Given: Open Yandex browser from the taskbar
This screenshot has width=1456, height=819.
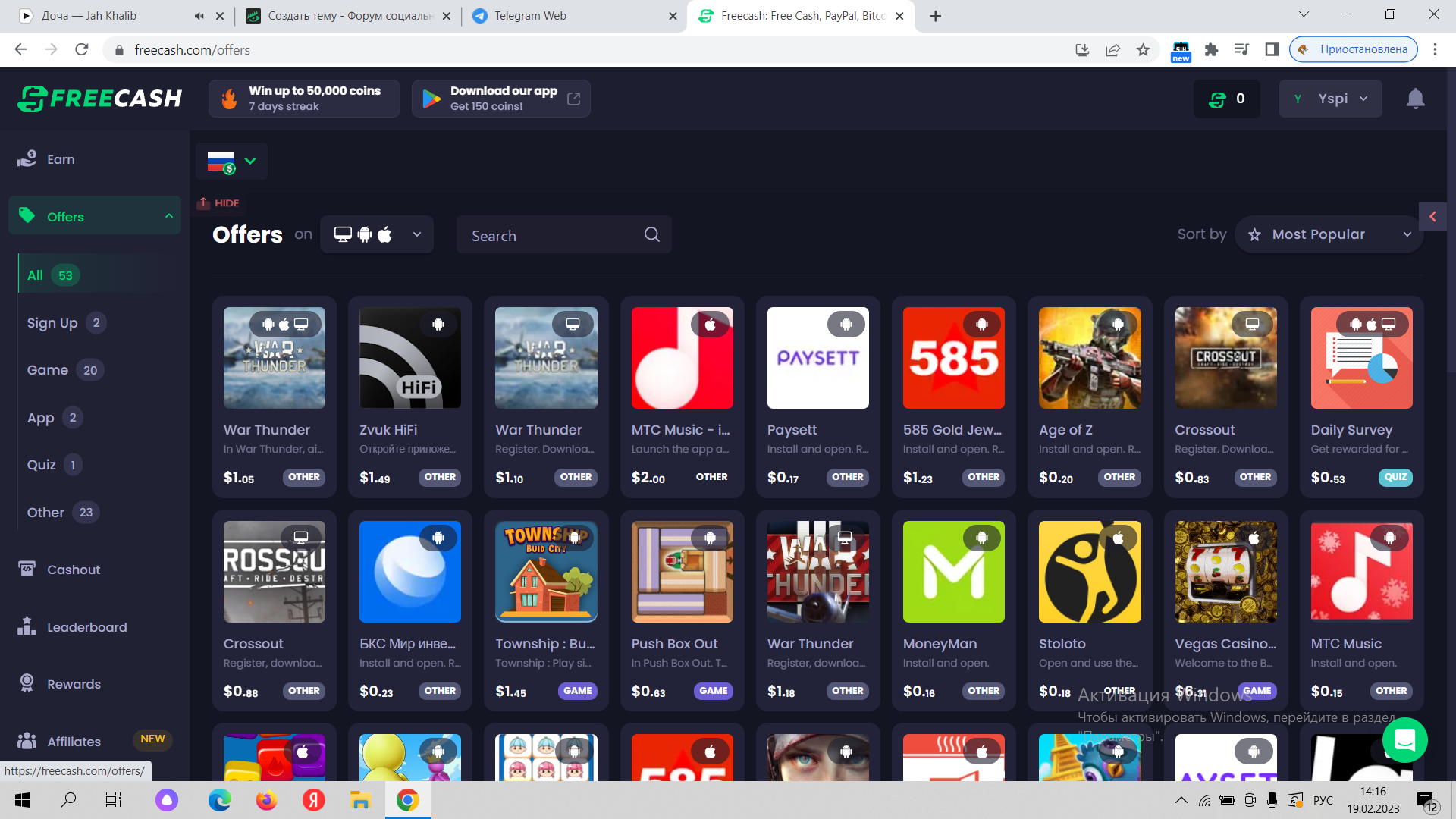Looking at the screenshot, I should [x=313, y=800].
